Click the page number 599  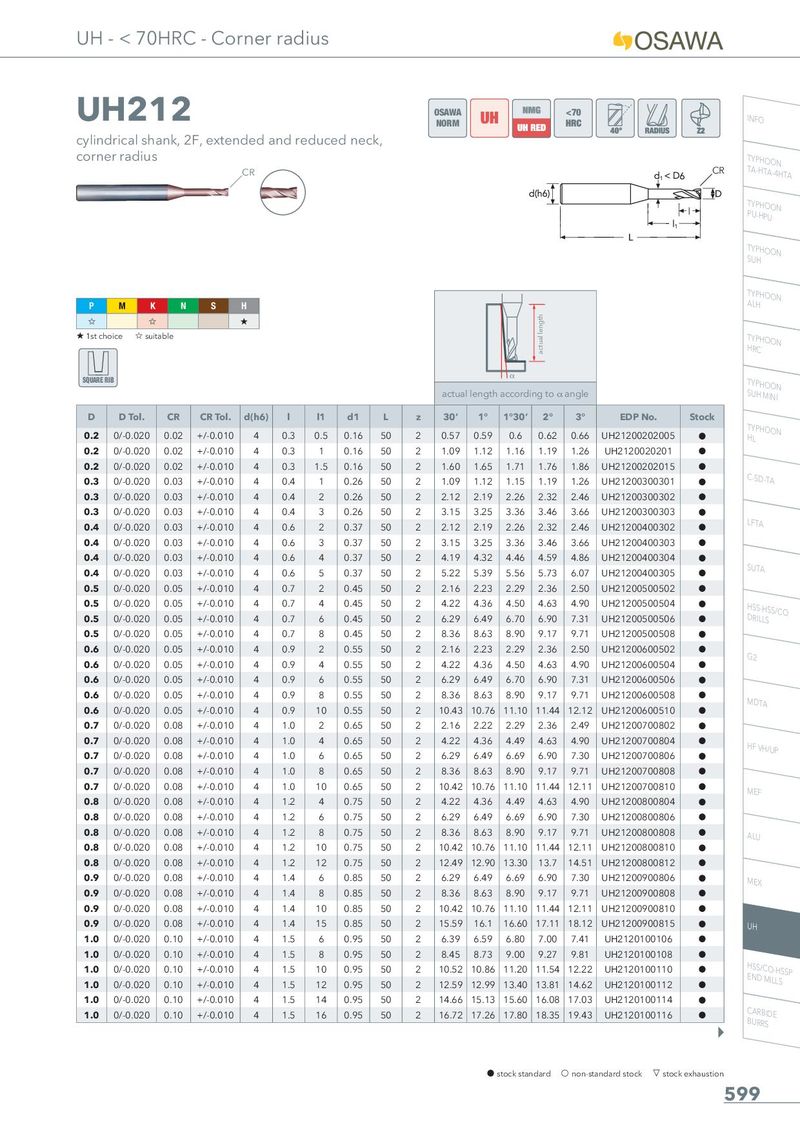pyautogui.click(x=742, y=1094)
